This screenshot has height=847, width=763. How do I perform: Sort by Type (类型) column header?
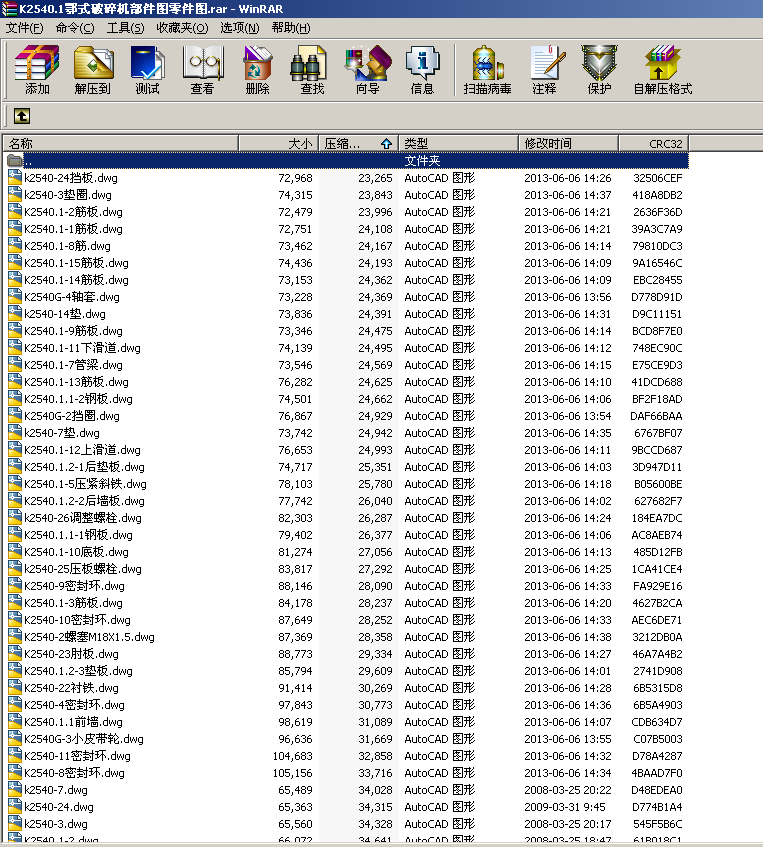point(458,144)
